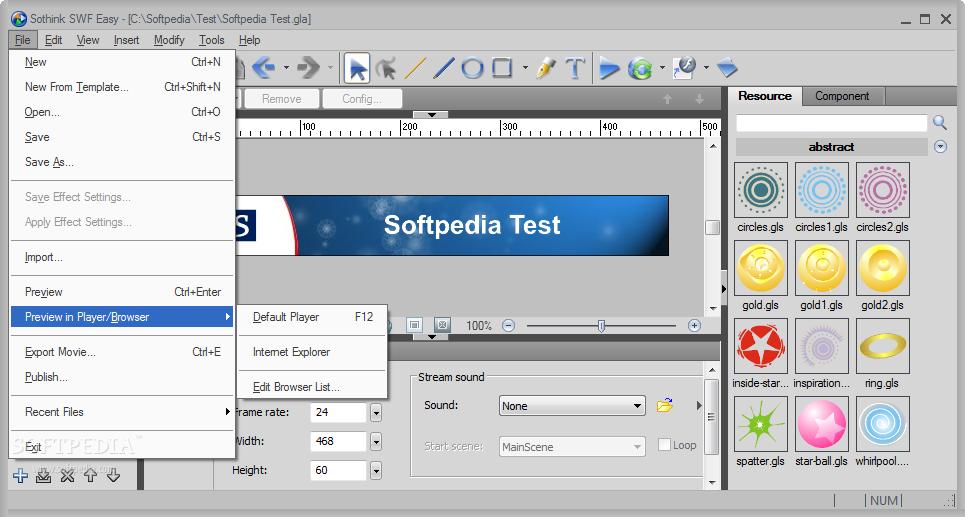Click the Config... button
Viewport: 965px width, 517px height.
(362, 98)
